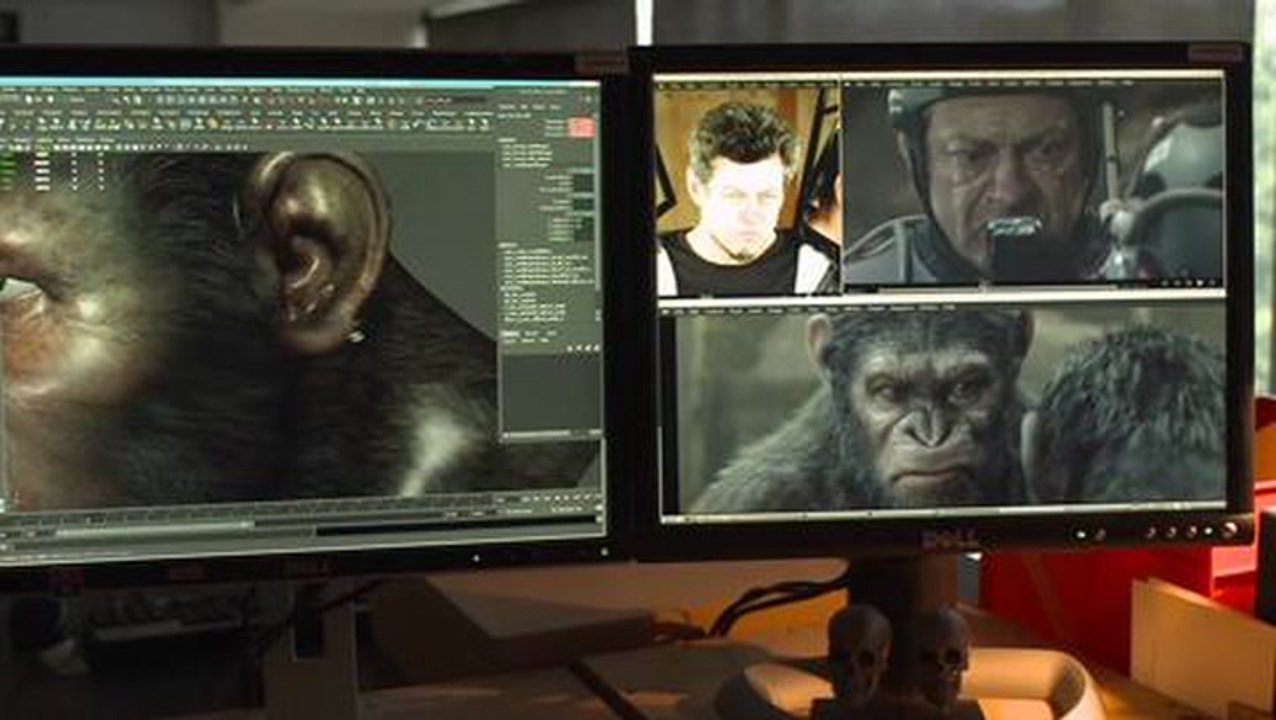Select the helmet-camera footage window of the actor
This screenshot has height=720, width=1276.
pos(1033,183)
